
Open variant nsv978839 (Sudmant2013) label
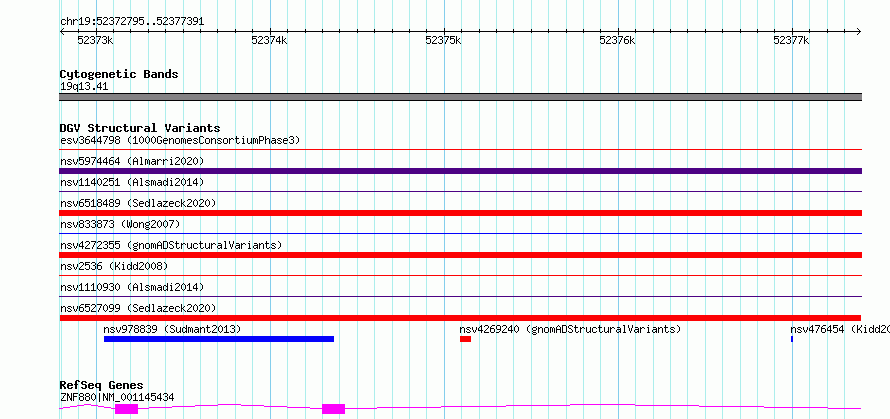pos(172,329)
